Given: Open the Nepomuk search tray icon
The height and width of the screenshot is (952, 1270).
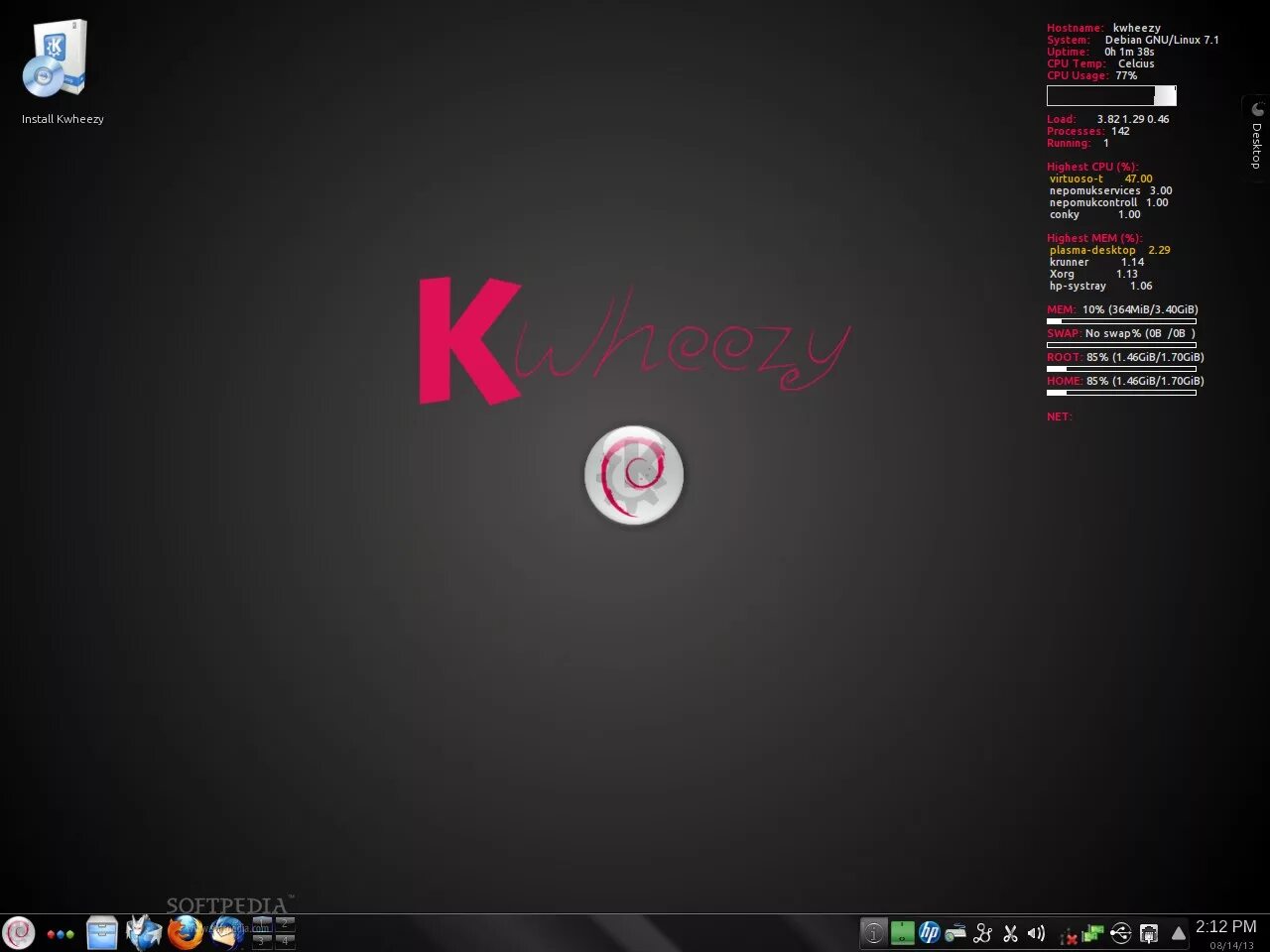Looking at the screenshot, I should click(x=983, y=933).
